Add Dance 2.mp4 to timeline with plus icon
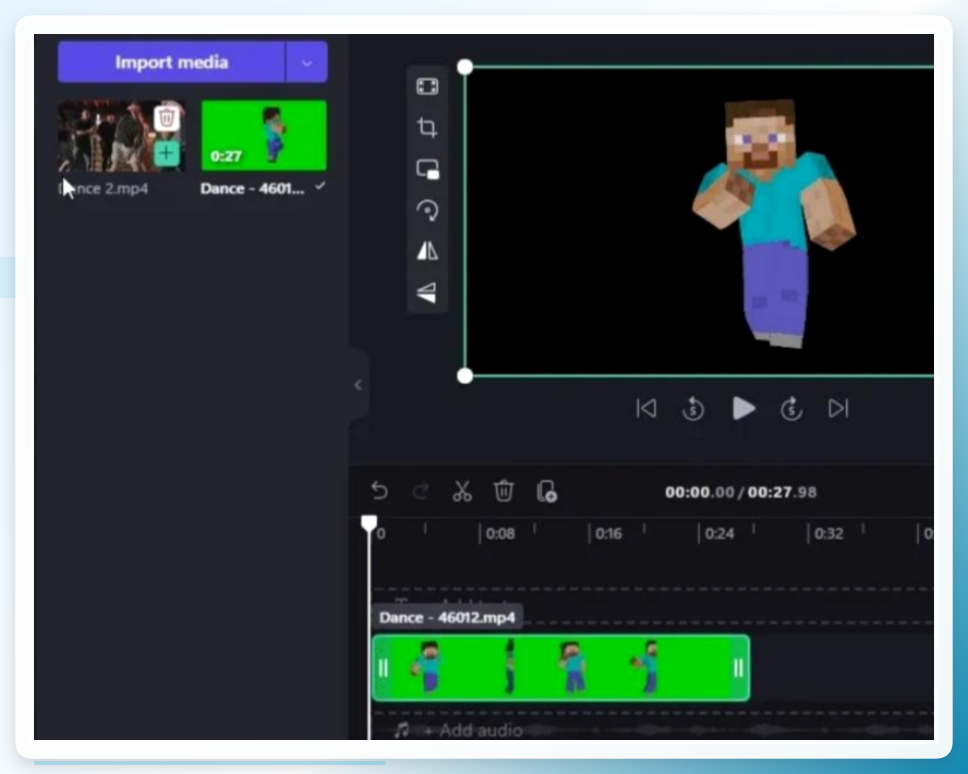Image resolution: width=968 pixels, height=774 pixels. (x=166, y=153)
